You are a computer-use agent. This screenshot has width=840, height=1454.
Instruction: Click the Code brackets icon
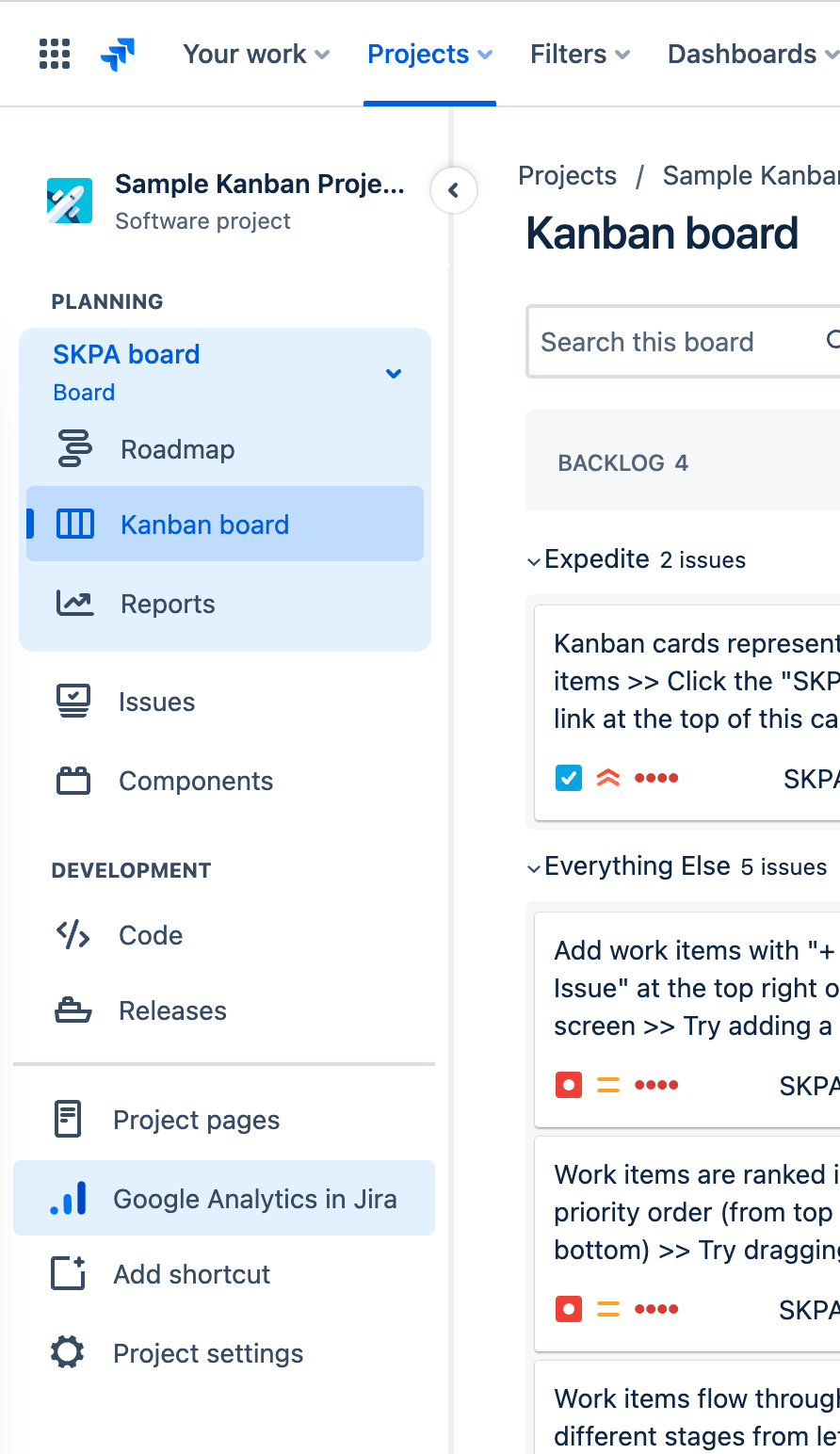click(73, 935)
